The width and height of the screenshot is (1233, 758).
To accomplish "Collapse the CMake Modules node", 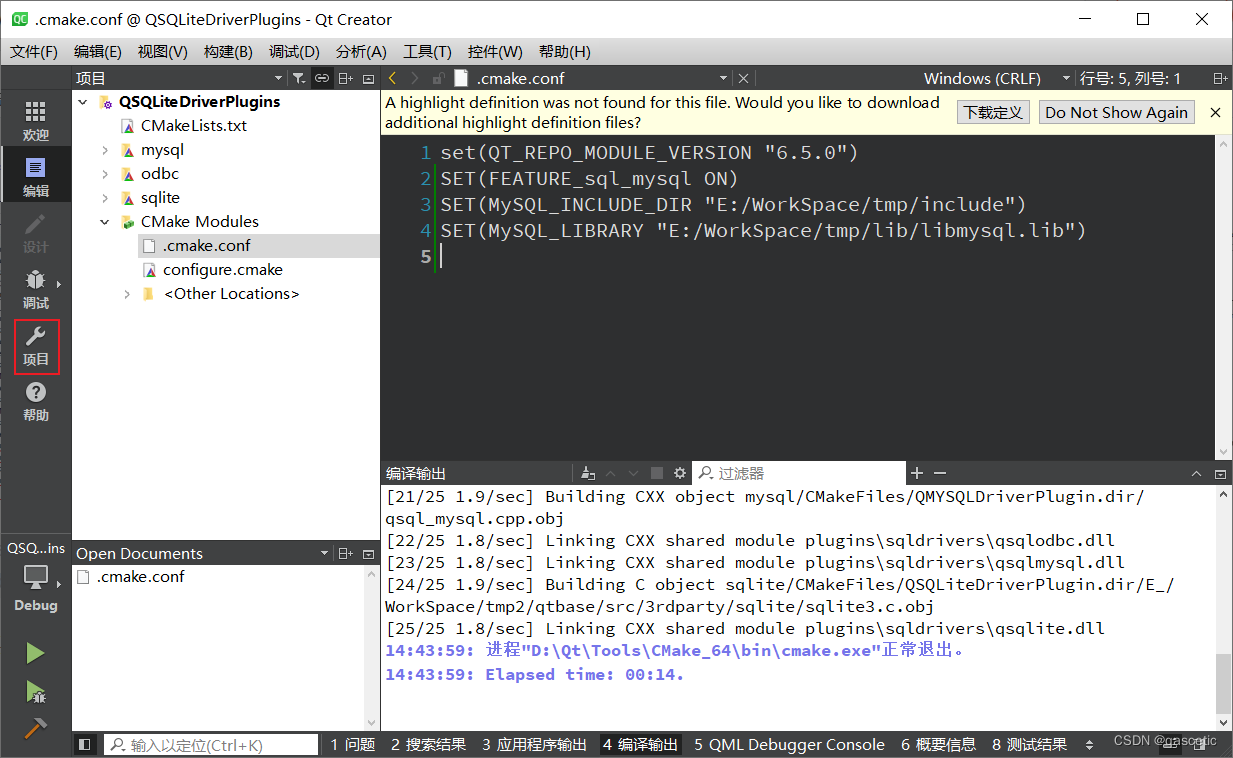I will pyautogui.click(x=105, y=222).
